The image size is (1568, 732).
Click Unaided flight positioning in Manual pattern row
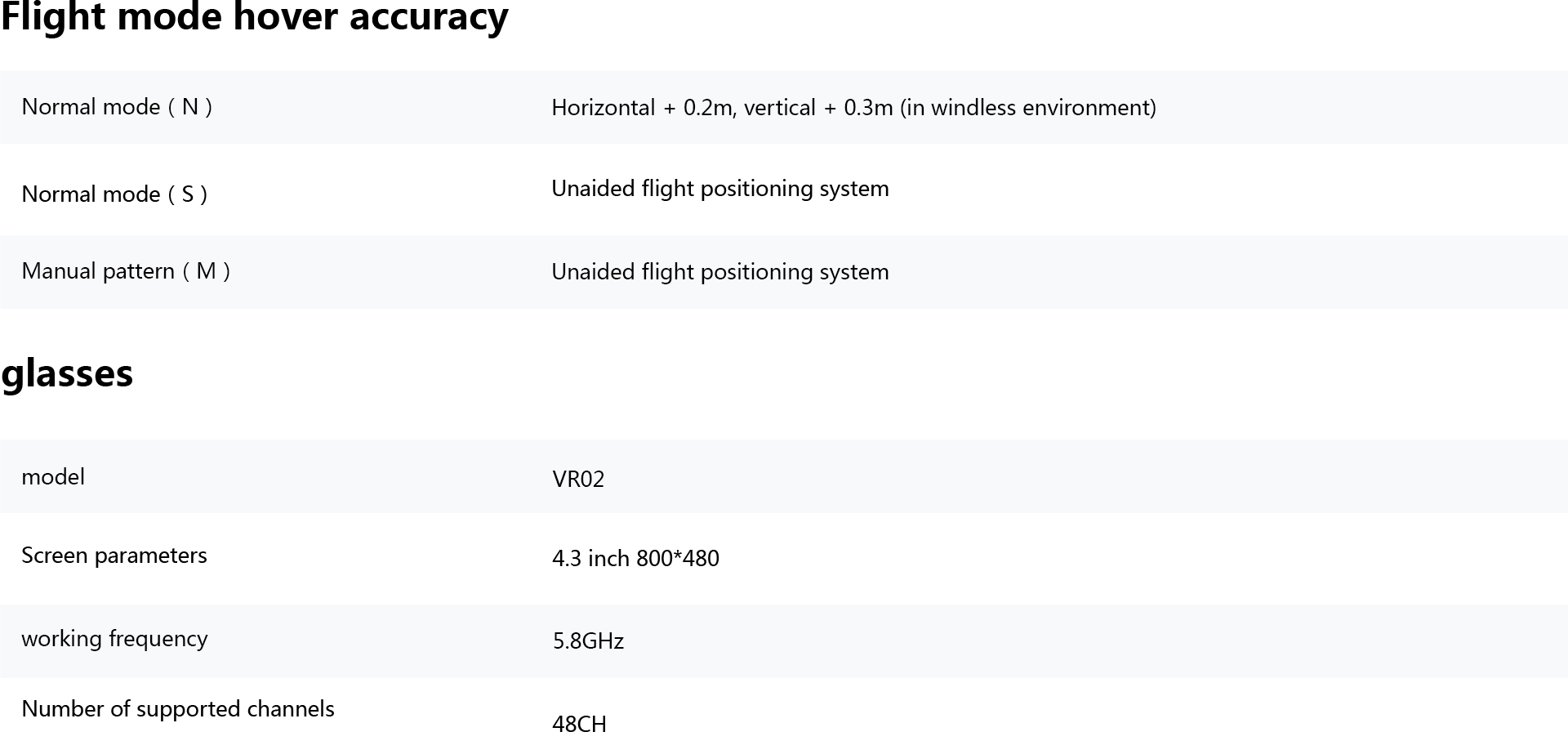pos(720,272)
